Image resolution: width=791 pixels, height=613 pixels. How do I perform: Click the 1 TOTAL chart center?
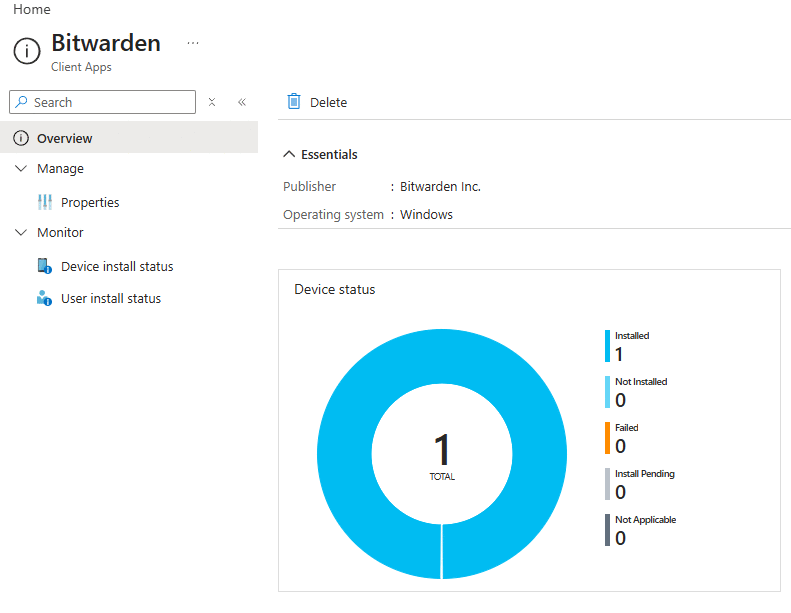[x=442, y=455]
